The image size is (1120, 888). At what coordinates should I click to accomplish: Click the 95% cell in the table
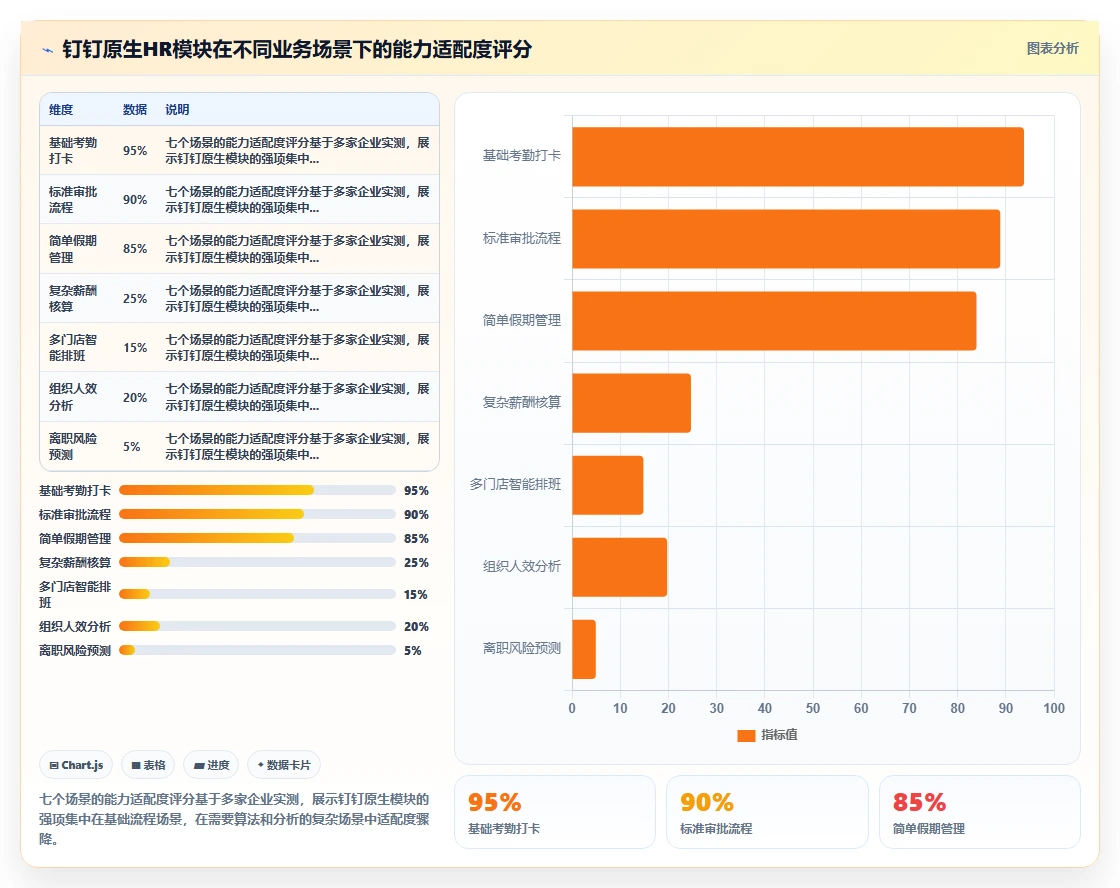135,151
